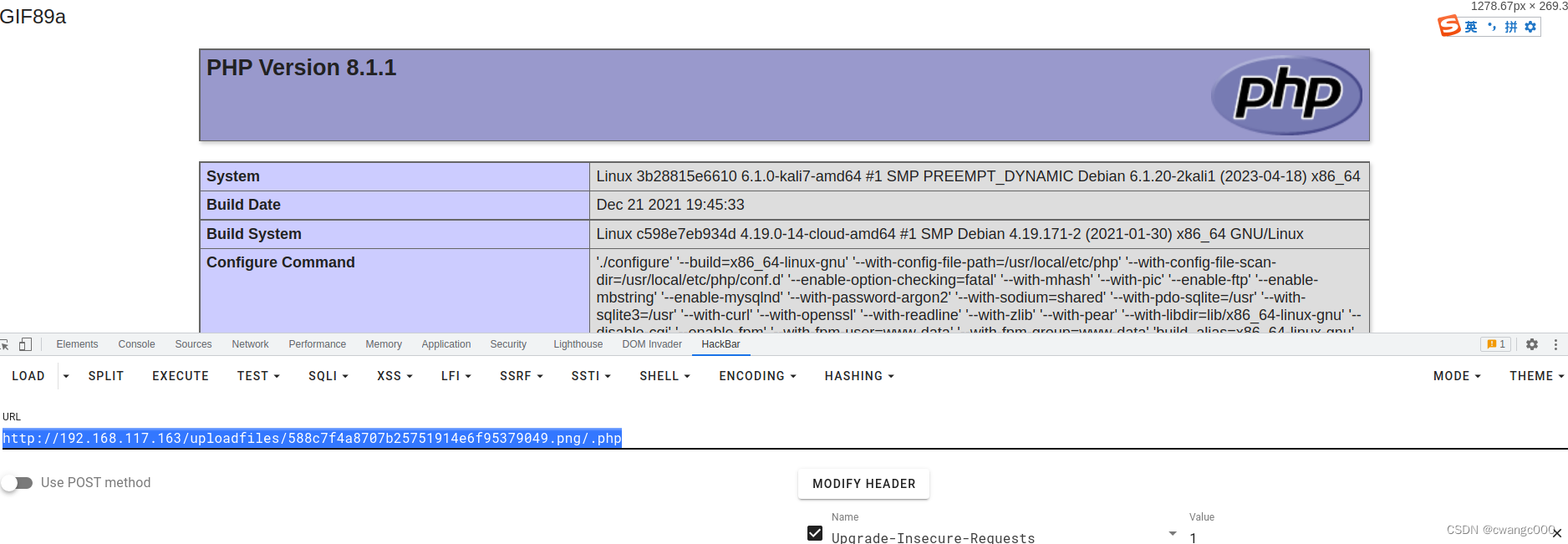Open the THEME dropdown menu
The image size is (1568, 544).
pos(1536,376)
